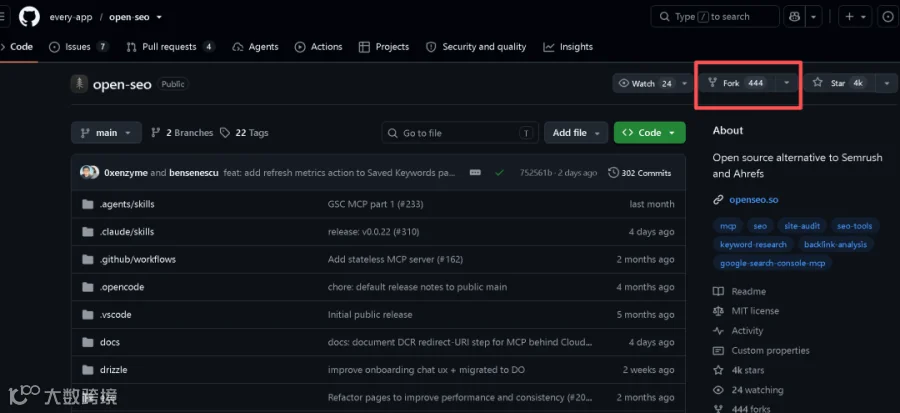Image resolution: width=900 pixels, height=413 pixels.
Task: Select the google-search-console-mcp topic tag
Action: (x=773, y=263)
